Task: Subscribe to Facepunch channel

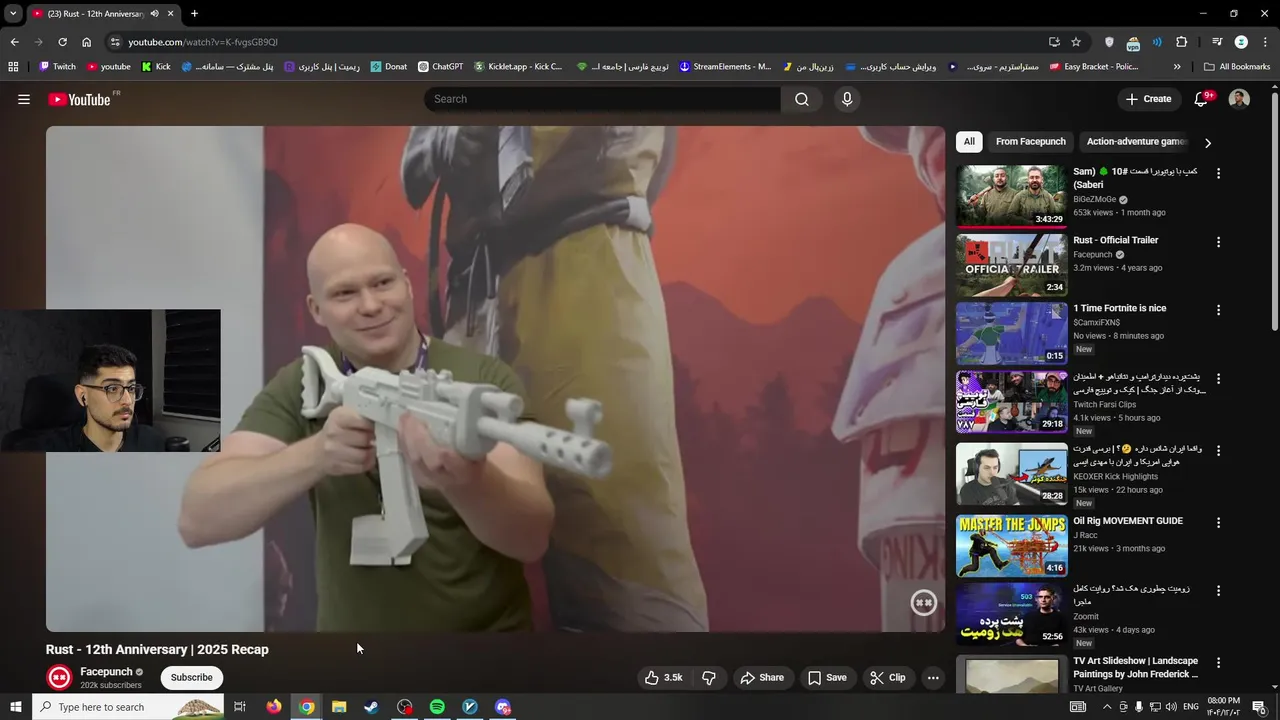Action: tap(191, 677)
